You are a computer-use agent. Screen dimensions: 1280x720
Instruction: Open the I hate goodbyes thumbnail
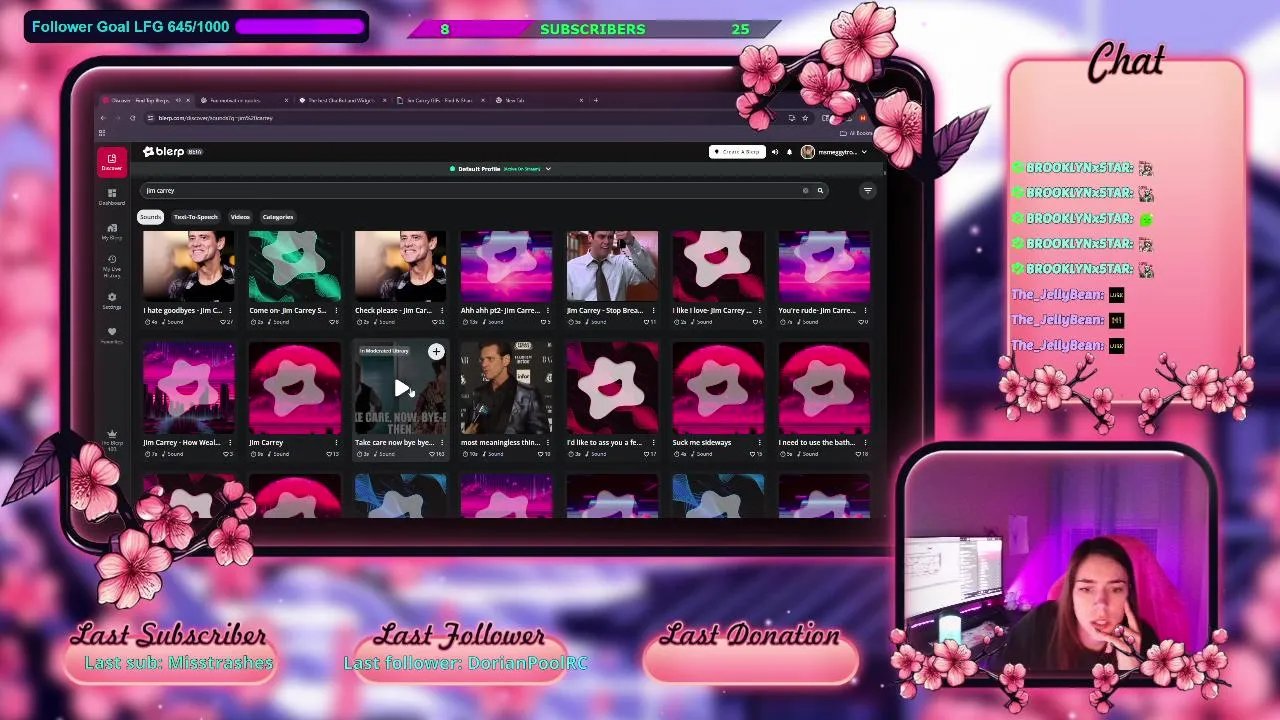click(188, 266)
